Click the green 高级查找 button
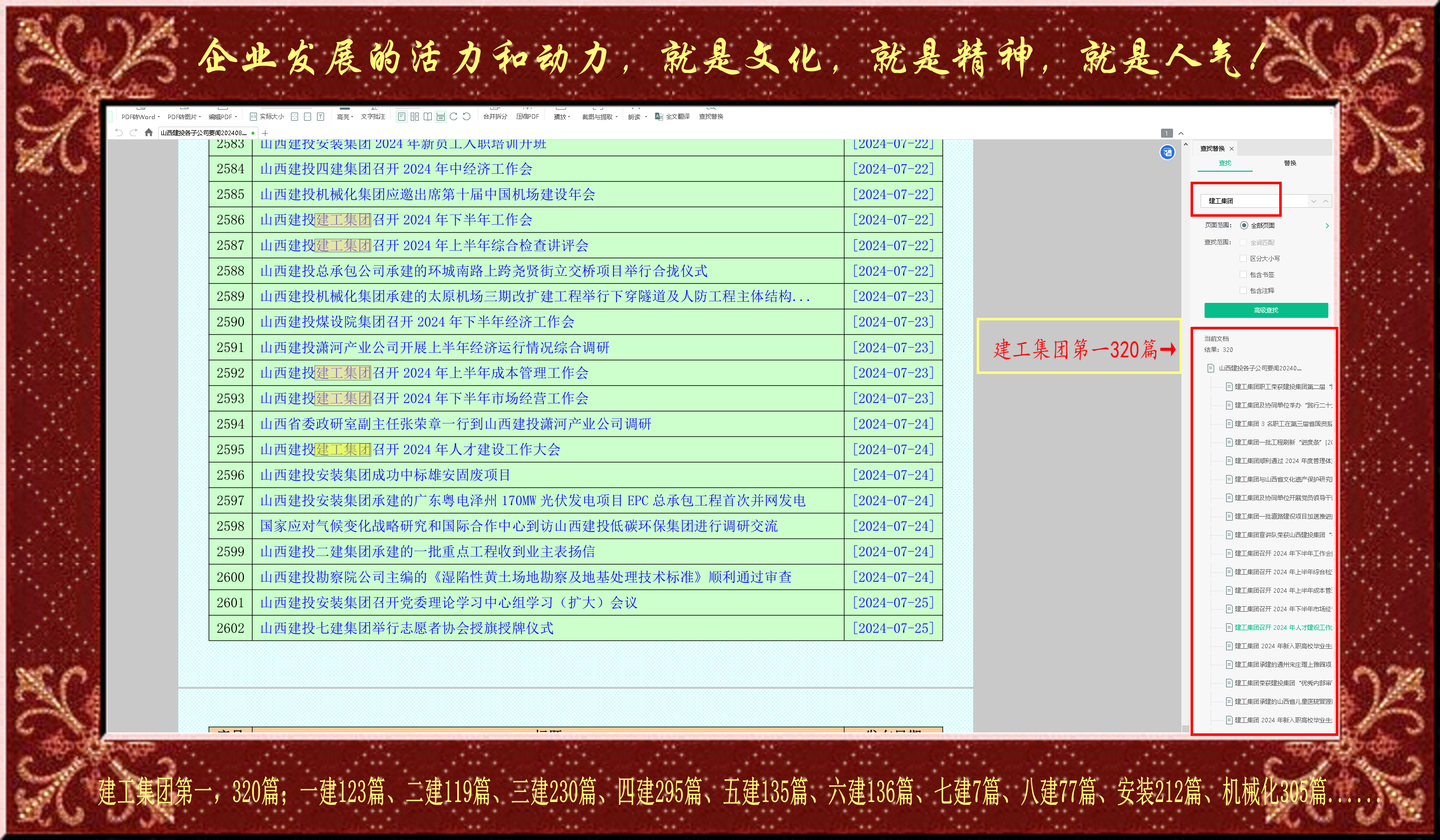The image size is (1440, 840). tap(1266, 310)
